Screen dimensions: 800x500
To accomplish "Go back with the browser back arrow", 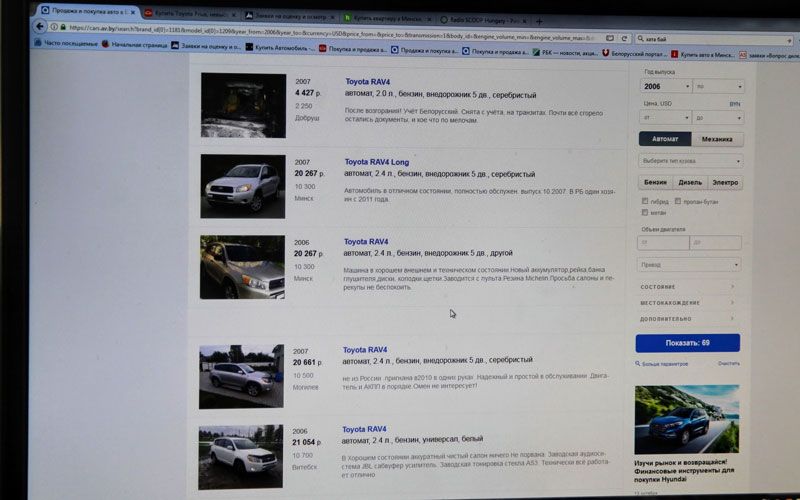I will click(x=40, y=27).
